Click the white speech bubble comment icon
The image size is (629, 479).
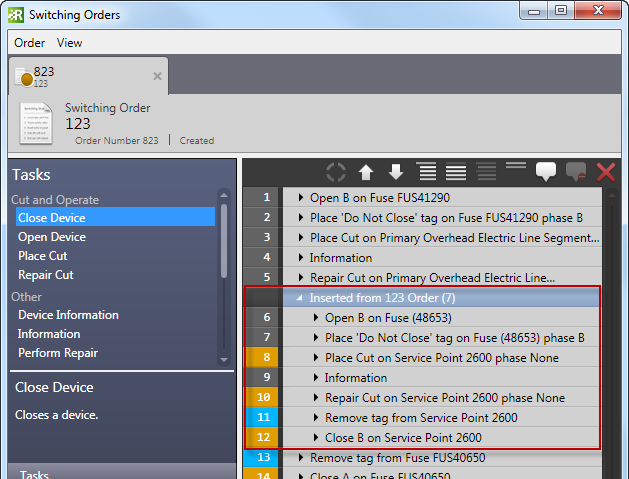click(545, 172)
